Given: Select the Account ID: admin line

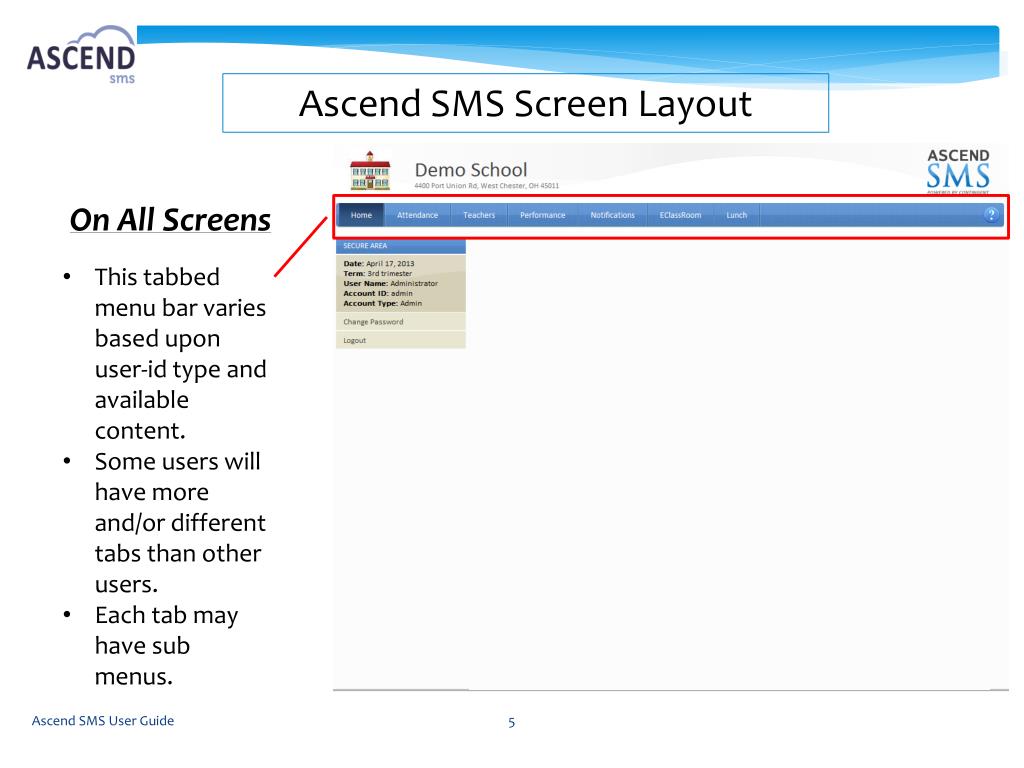Looking at the screenshot, I should point(378,293).
